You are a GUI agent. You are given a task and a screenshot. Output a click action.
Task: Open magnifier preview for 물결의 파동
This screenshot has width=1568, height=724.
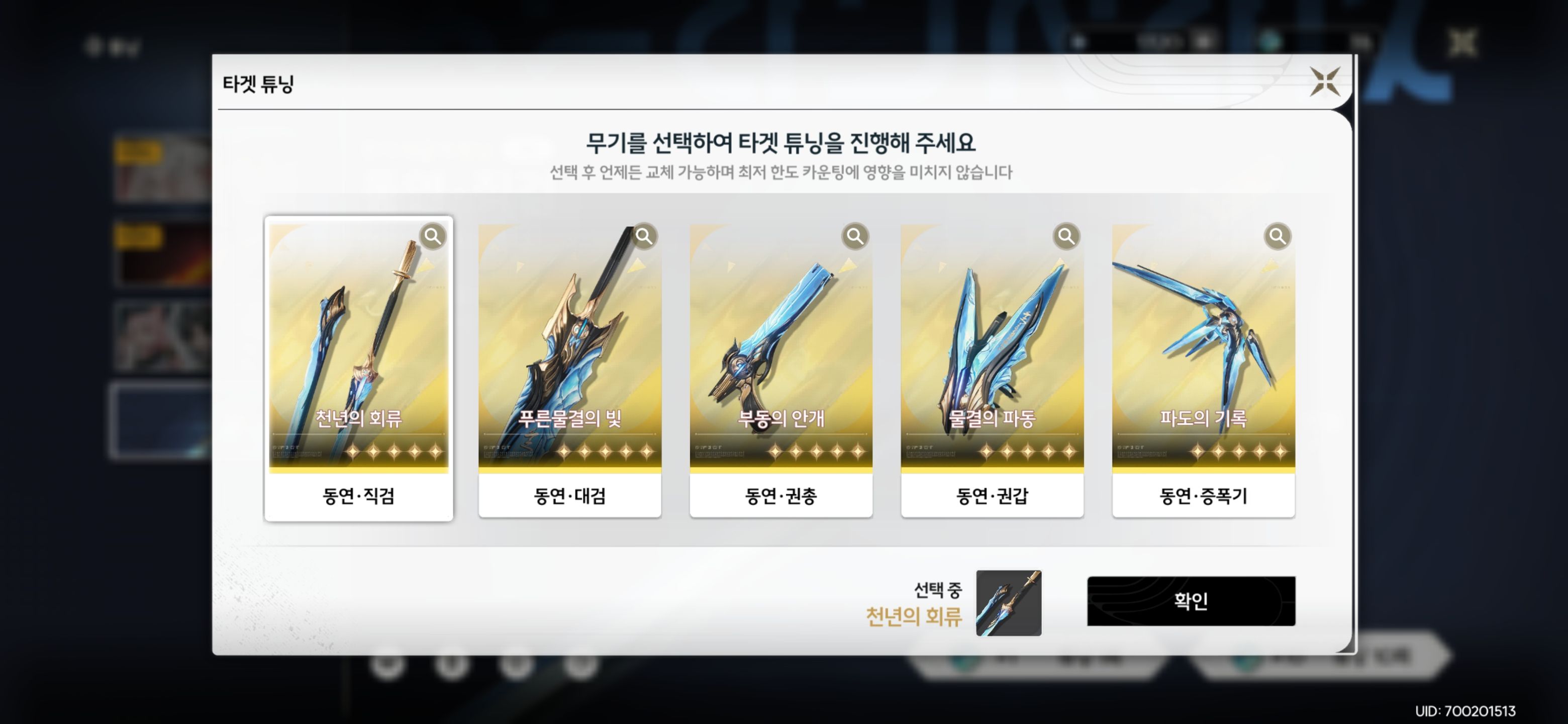(1066, 236)
